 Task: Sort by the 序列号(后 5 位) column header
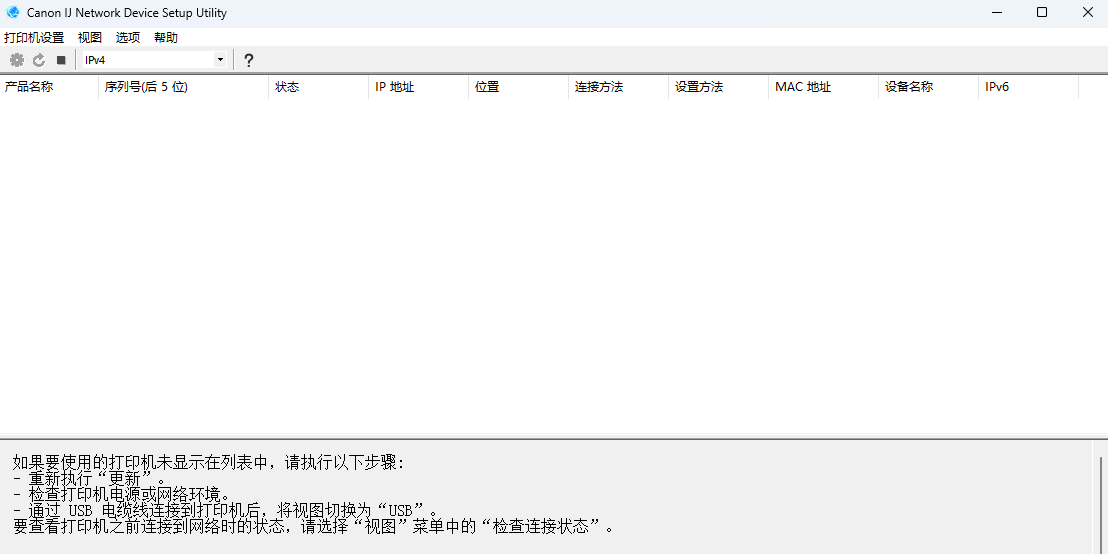click(183, 87)
